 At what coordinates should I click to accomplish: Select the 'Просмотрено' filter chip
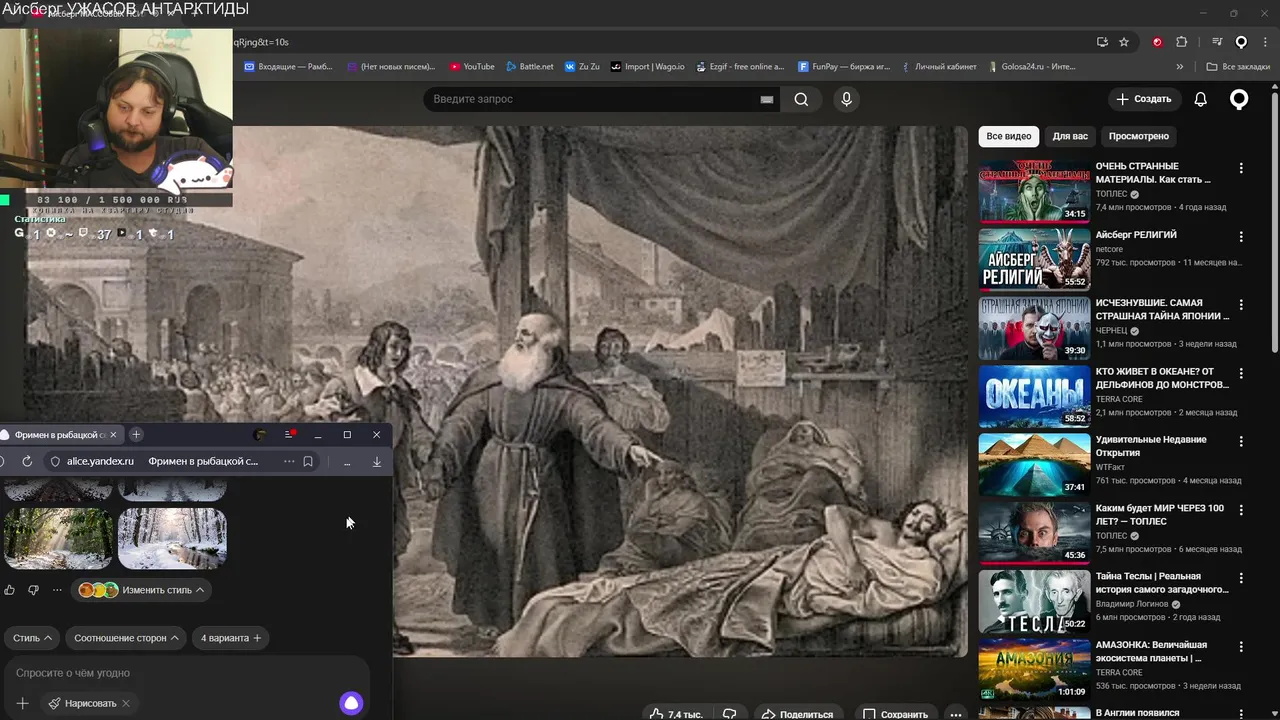[x=1138, y=136]
